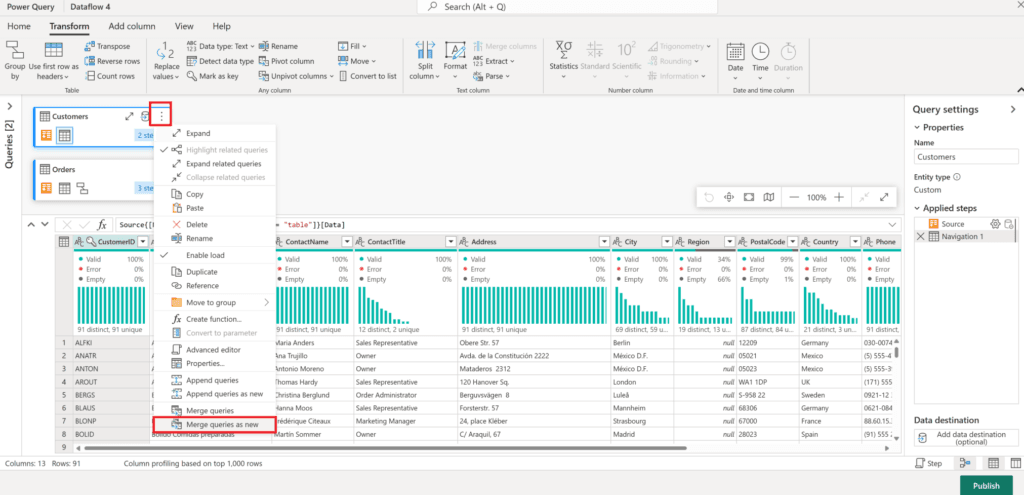1024x495 pixels.
Task: Open Split column tool
Action: [425, 62]
